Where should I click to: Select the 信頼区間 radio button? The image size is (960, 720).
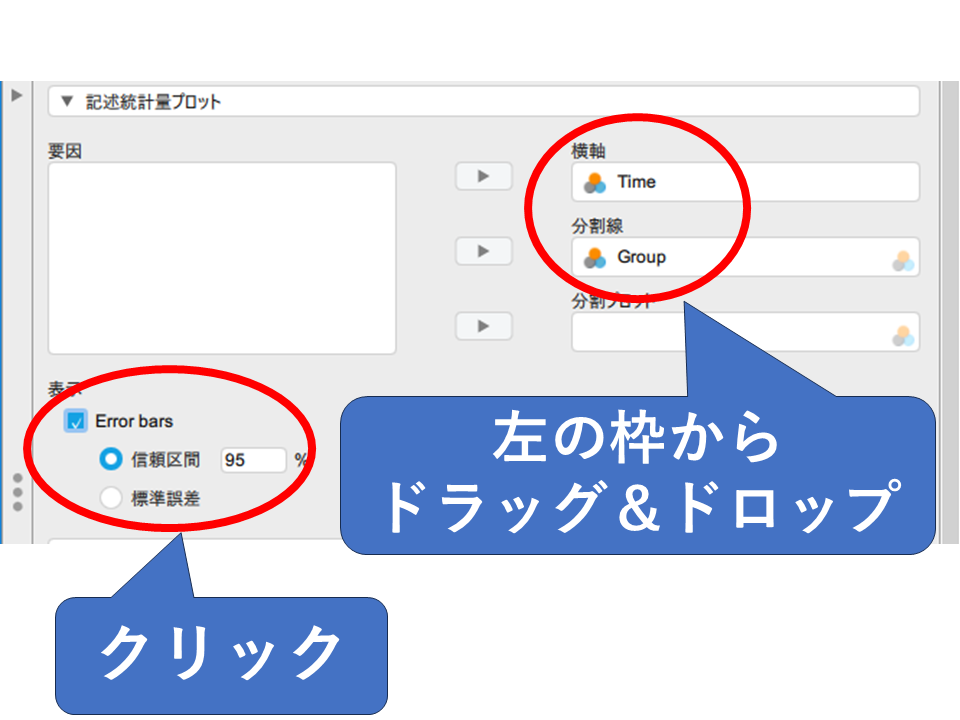click(111, 459)
